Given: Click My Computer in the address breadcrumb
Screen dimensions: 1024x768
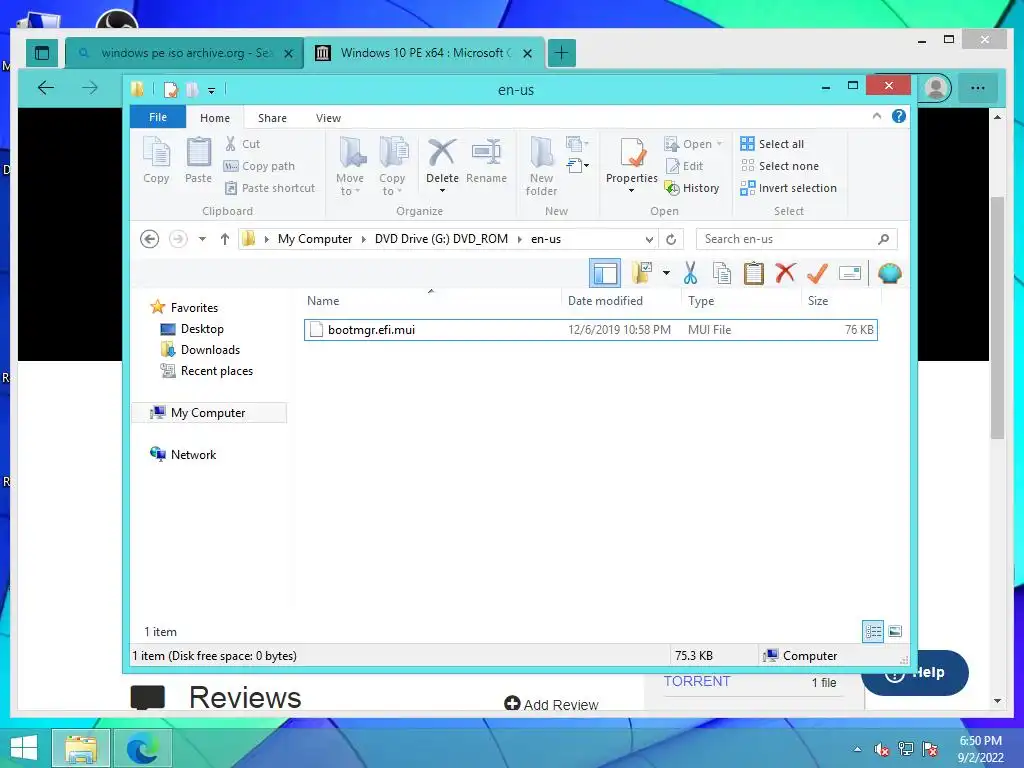Looking at the screenshot, I should tap(315, 239).
